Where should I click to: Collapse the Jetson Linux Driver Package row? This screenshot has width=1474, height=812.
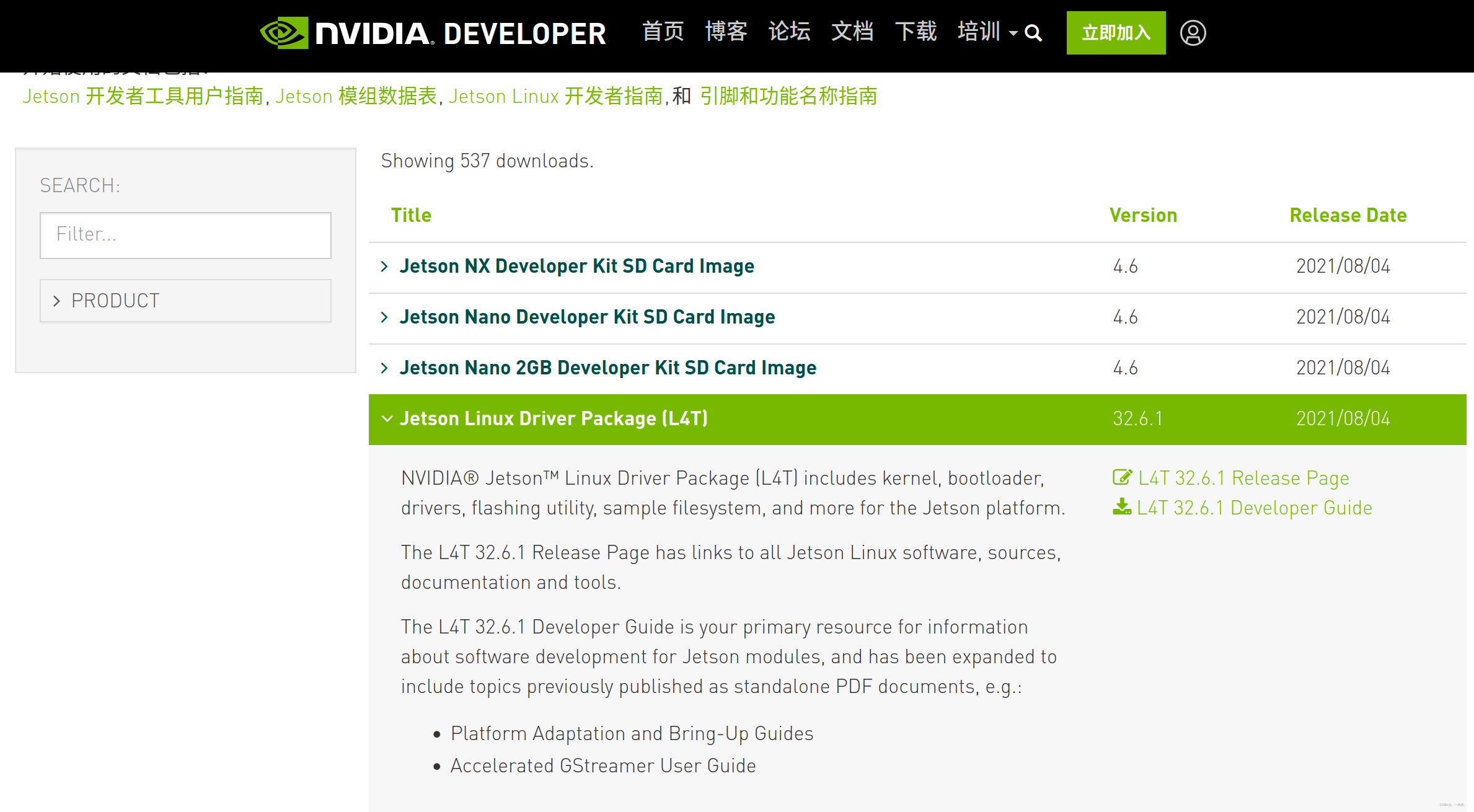pos(387,419)
